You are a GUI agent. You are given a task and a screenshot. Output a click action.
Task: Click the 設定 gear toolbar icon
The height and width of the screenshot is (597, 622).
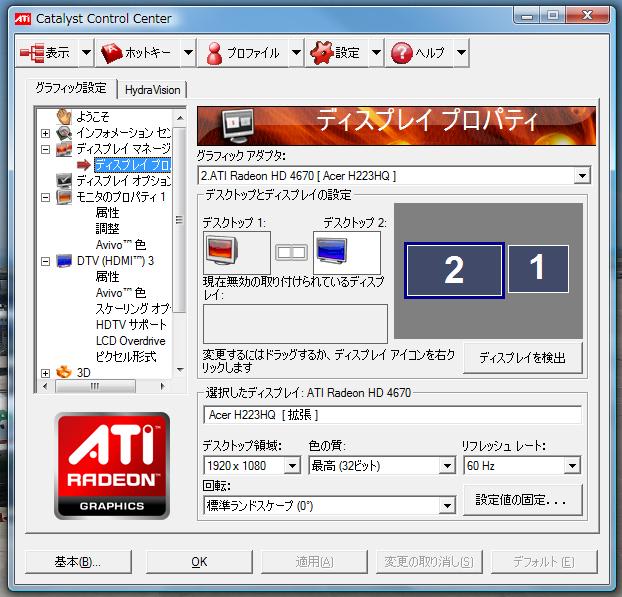tap(321, 53)
